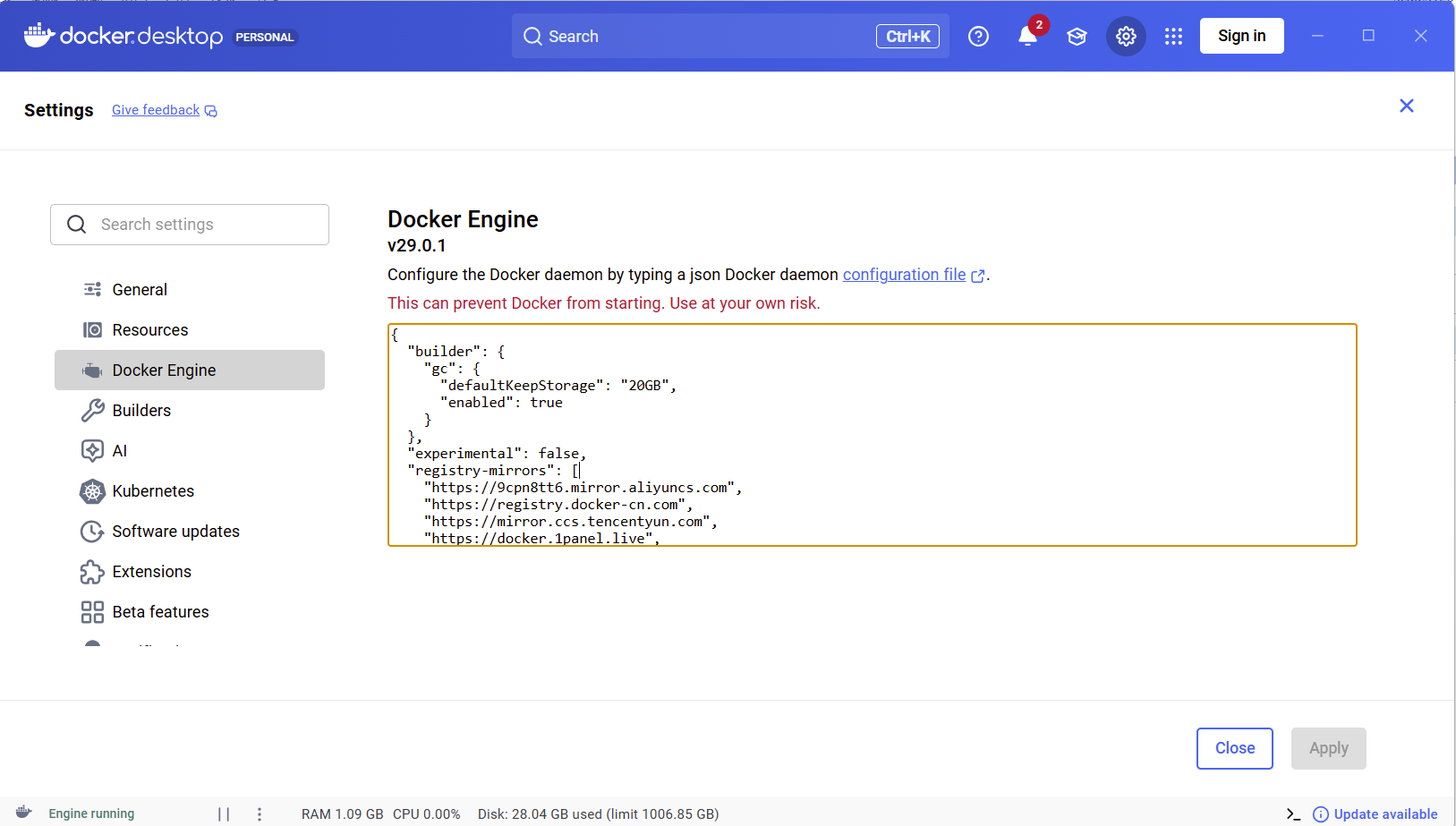Click the "experimental": false line
This screenshot has height=826, width=1456.
pyautogui.click(x=497, y=454)
